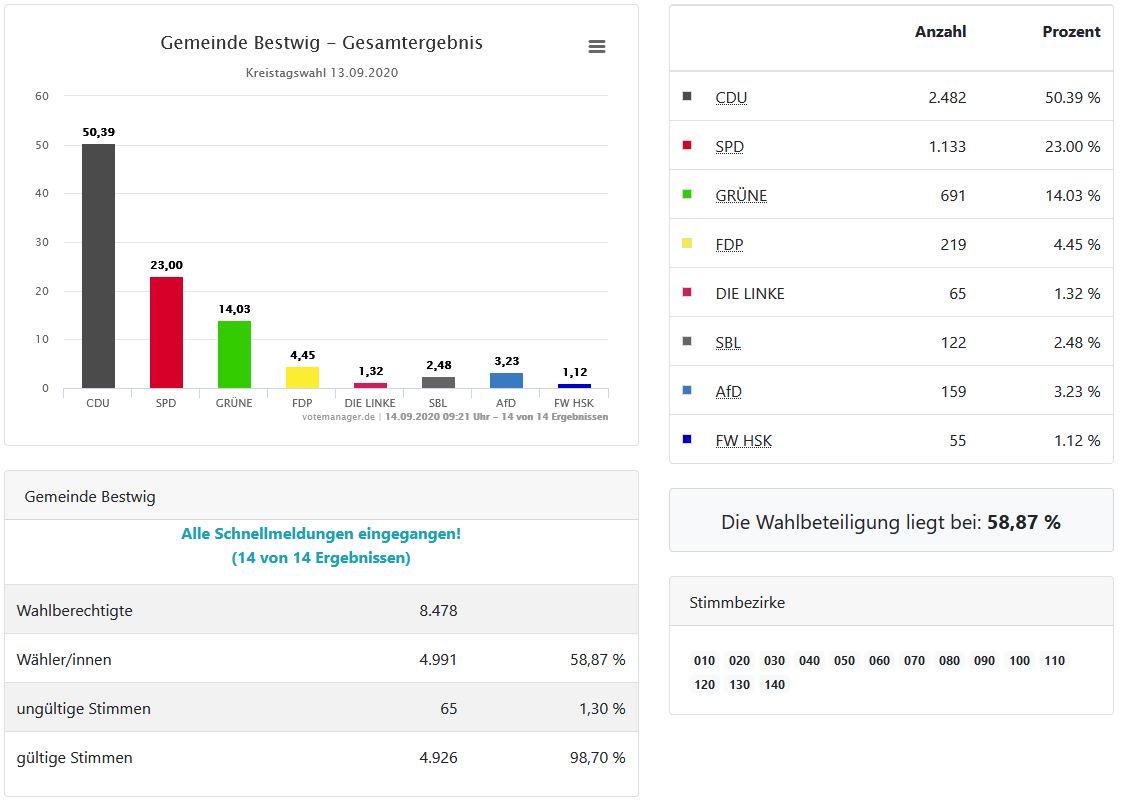Open Stimmbezirk 030 results

click(774, 661)
